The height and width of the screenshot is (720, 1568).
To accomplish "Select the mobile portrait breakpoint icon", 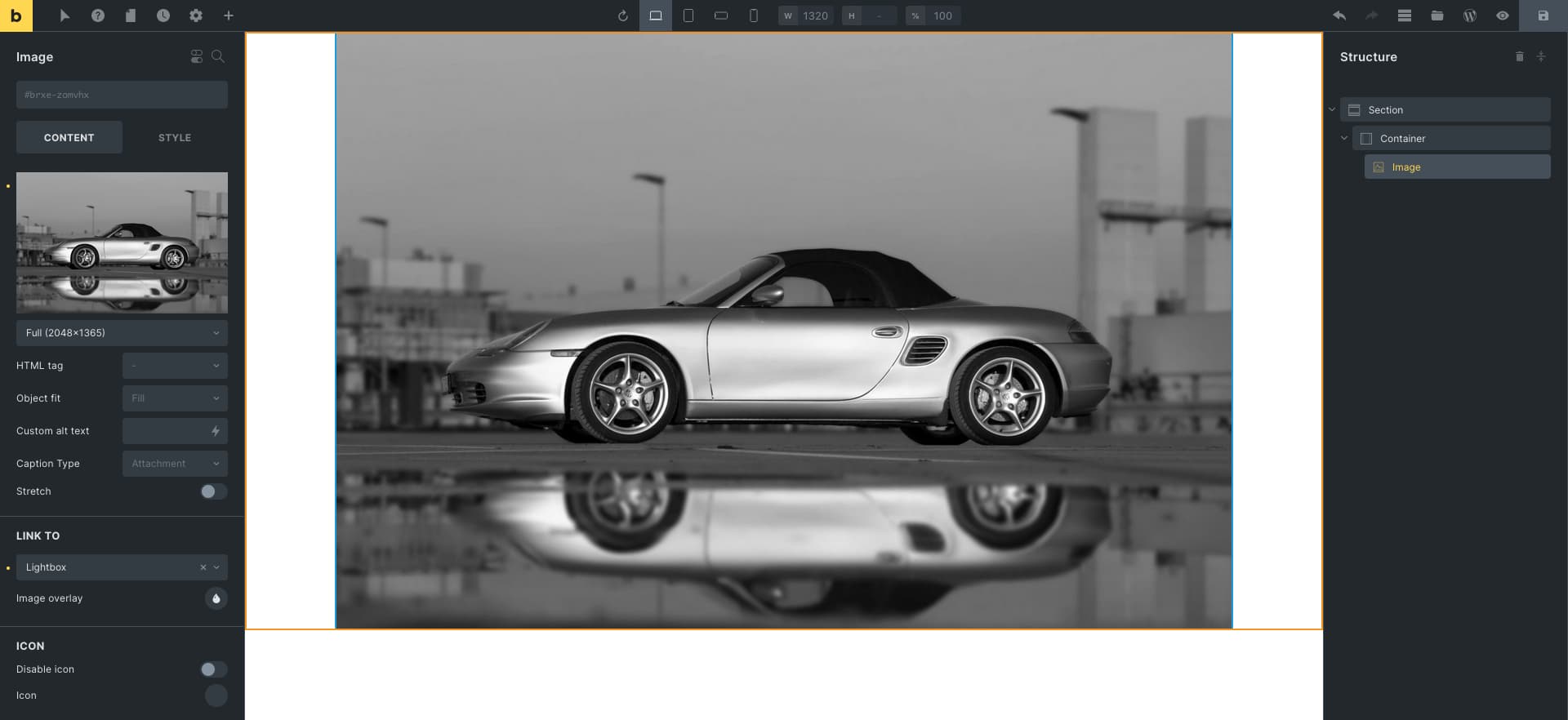I will click(x=754, y=16).
